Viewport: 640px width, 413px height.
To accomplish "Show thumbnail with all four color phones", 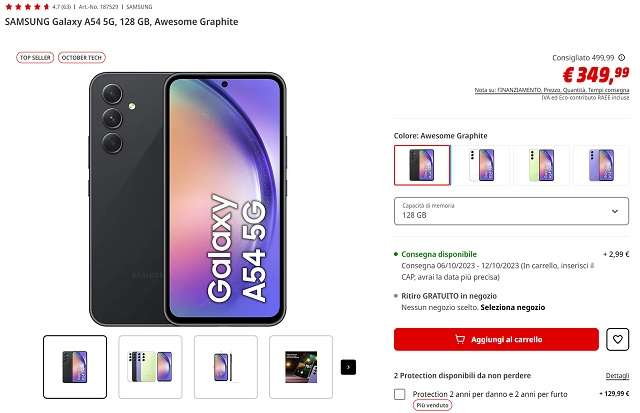I will click(x=151, y=367).
